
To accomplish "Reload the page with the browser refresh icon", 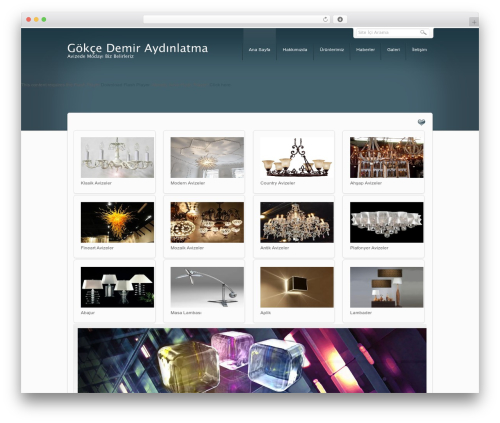I will pos(325,20).
